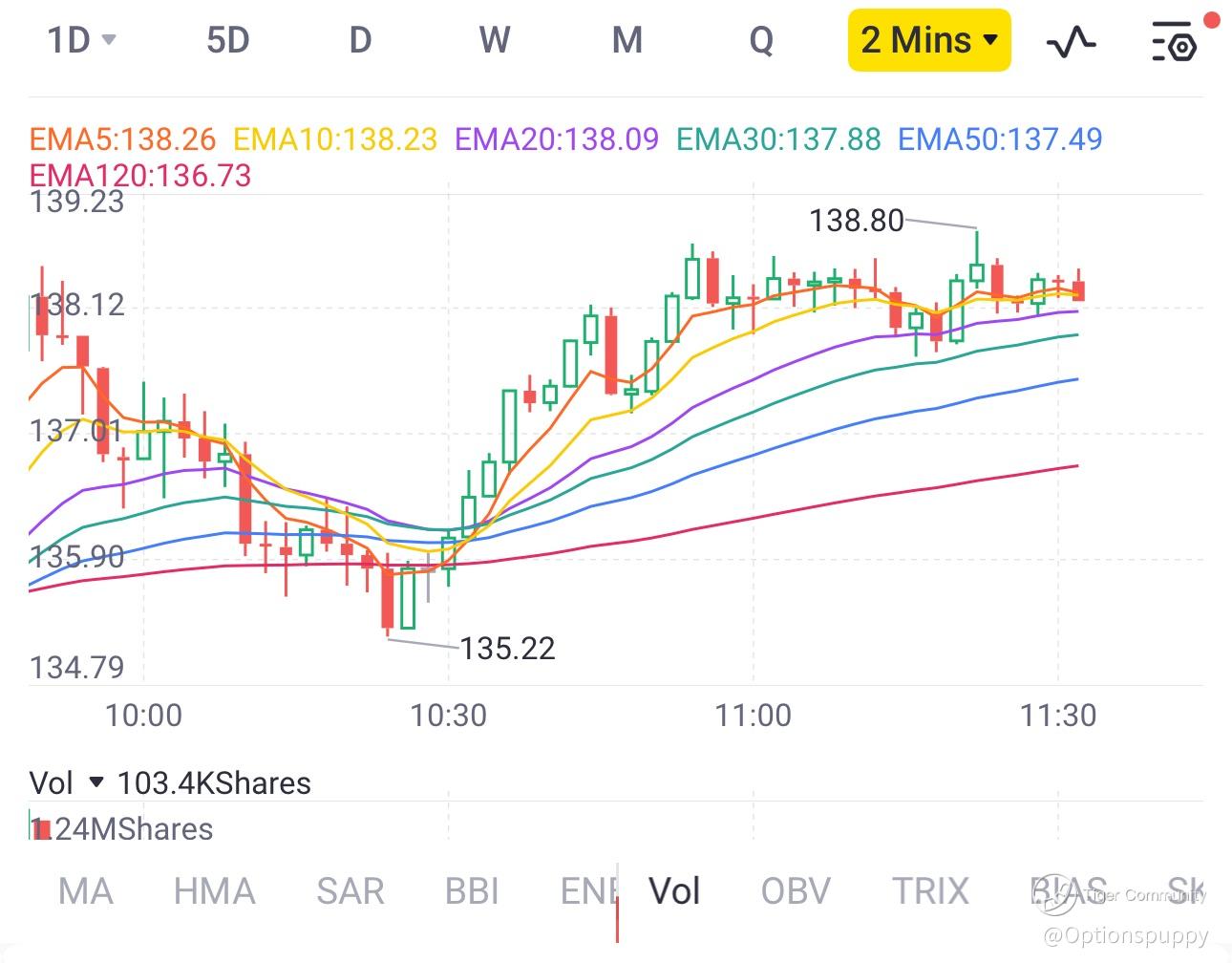
Task: Toggle the HMA indicator
Action: (214, 891)
